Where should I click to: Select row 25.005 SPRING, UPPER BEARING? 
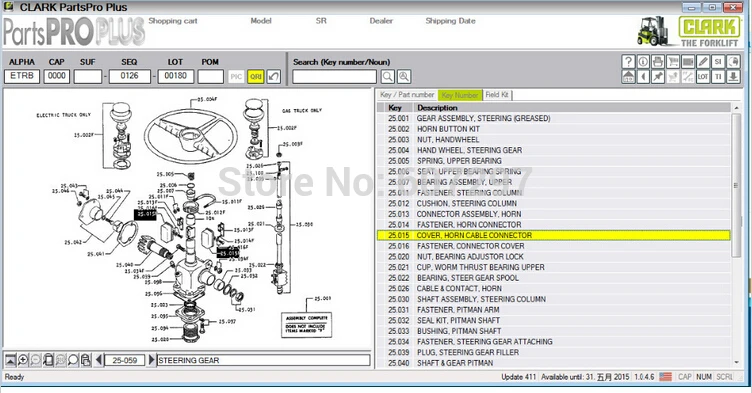point(553,161)
